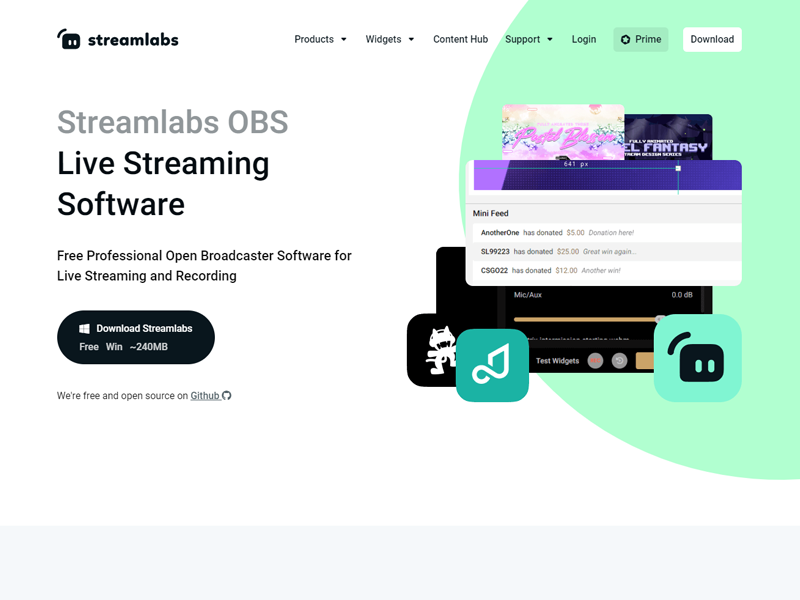Click the Mini Feed heading
Image resolution: width=800 pixels, height=600 pixels.
490,213
